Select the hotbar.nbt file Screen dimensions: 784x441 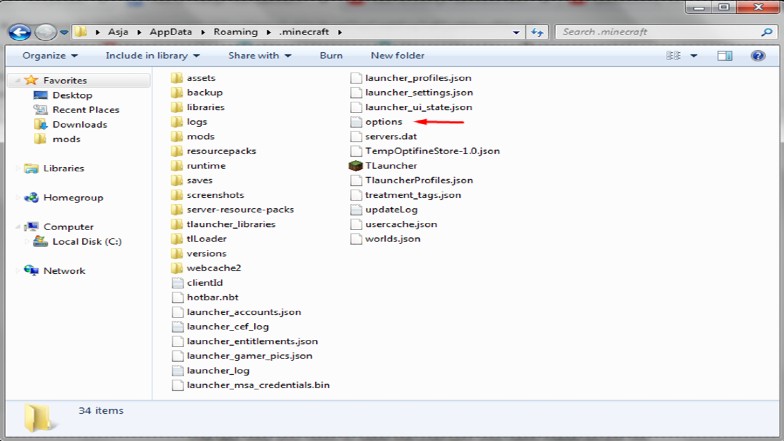(212, 298)
